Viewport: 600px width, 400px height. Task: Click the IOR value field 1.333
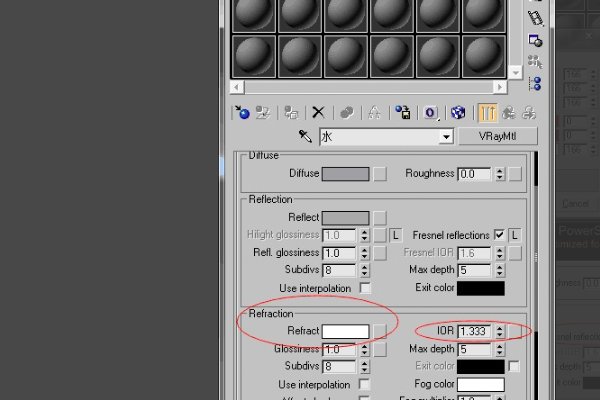[x=474, y=331]
